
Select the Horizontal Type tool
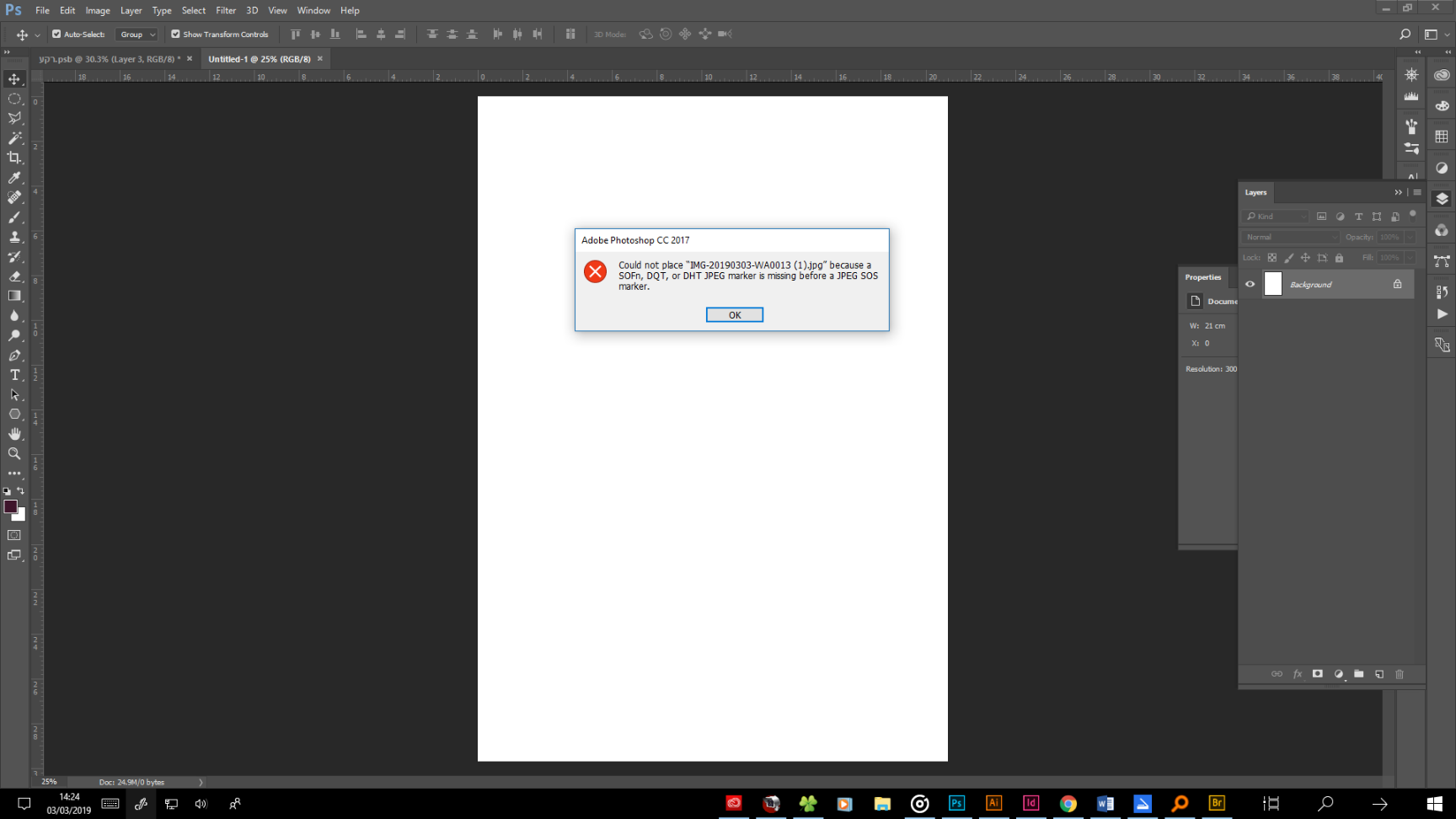tap(14, 375)
